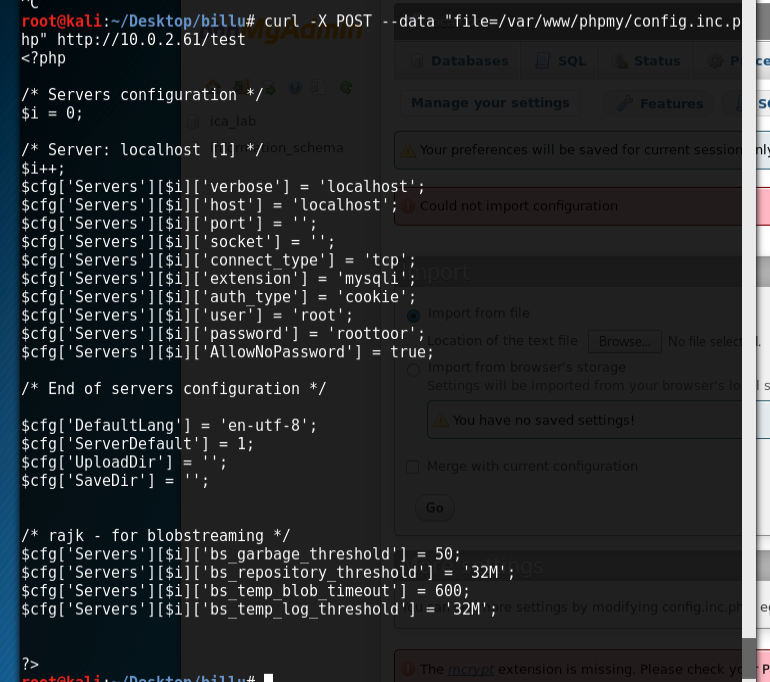The width and height of the screenshot is (770, 682).
Task: Switch to Features settings subtab
Action: [658, 104]
